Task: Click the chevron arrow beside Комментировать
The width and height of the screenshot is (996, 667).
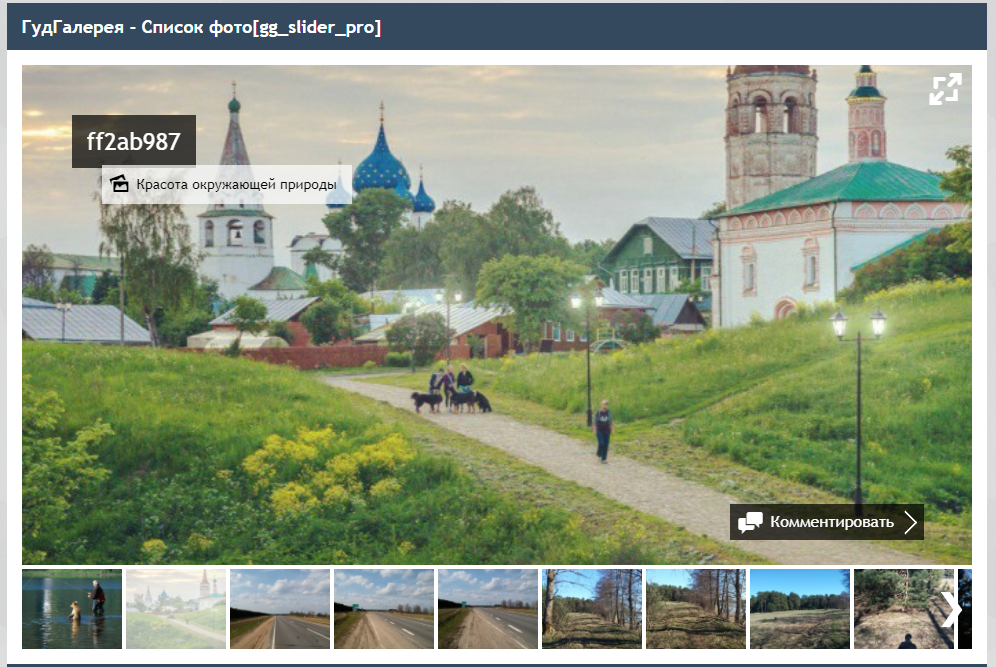Action: point(910,522)
